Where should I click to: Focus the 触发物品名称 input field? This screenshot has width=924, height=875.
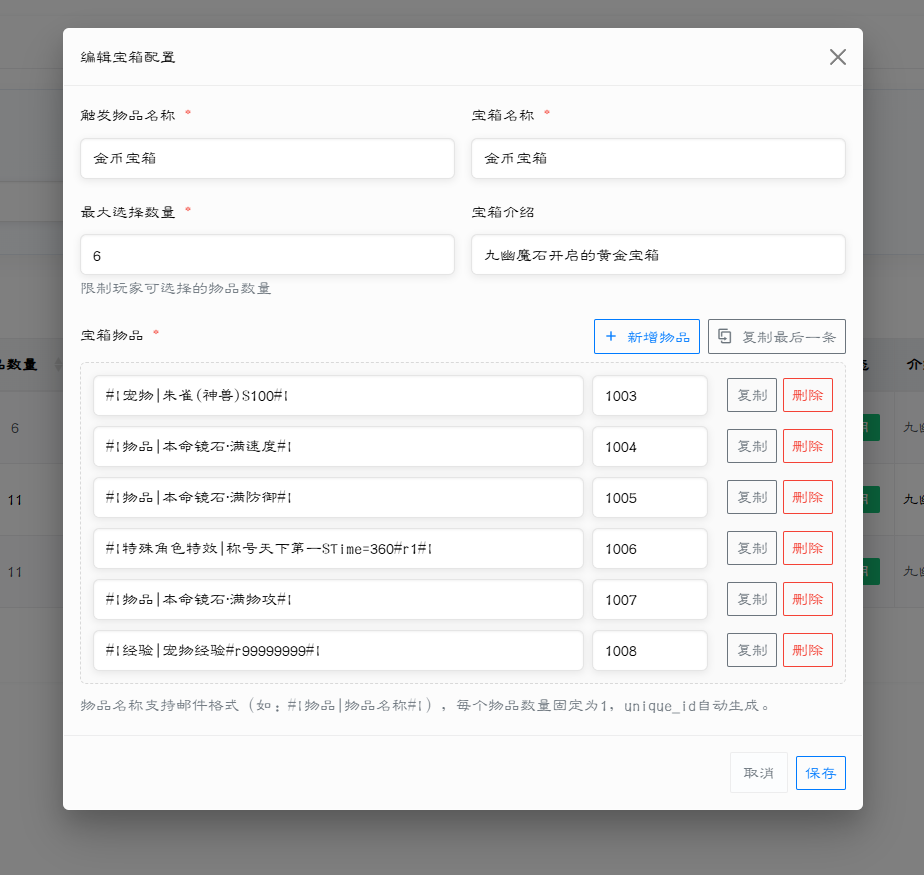coord(267,158)
